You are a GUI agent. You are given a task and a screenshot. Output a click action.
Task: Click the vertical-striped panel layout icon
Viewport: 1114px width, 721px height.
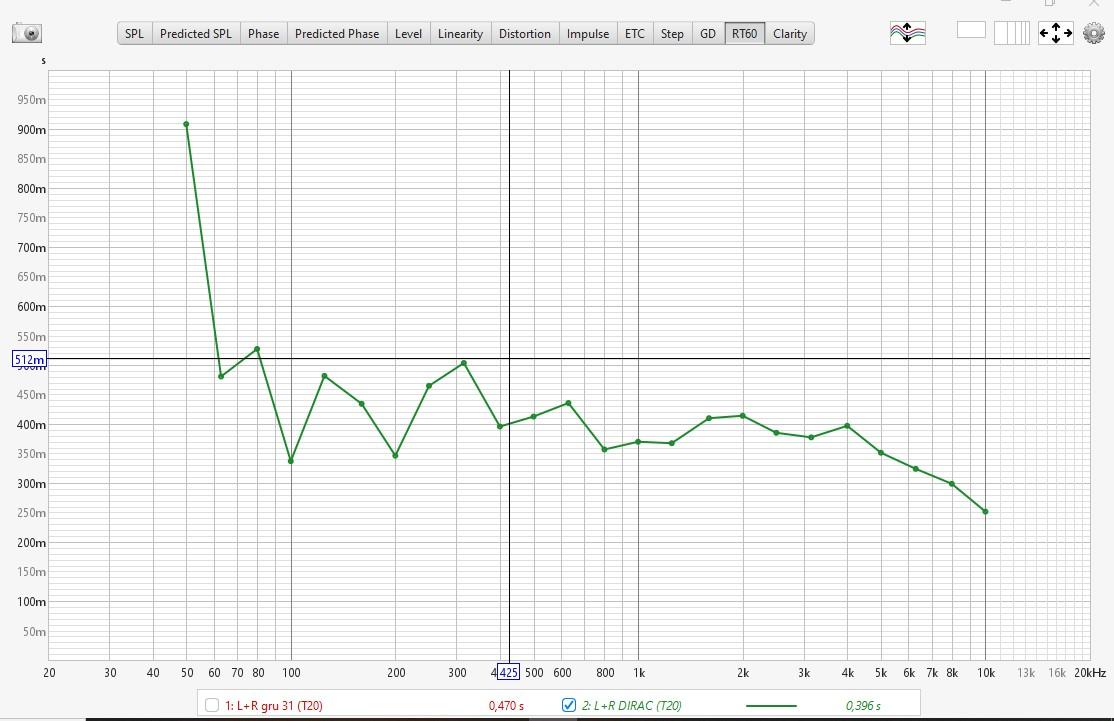[x=1011, y=33]
